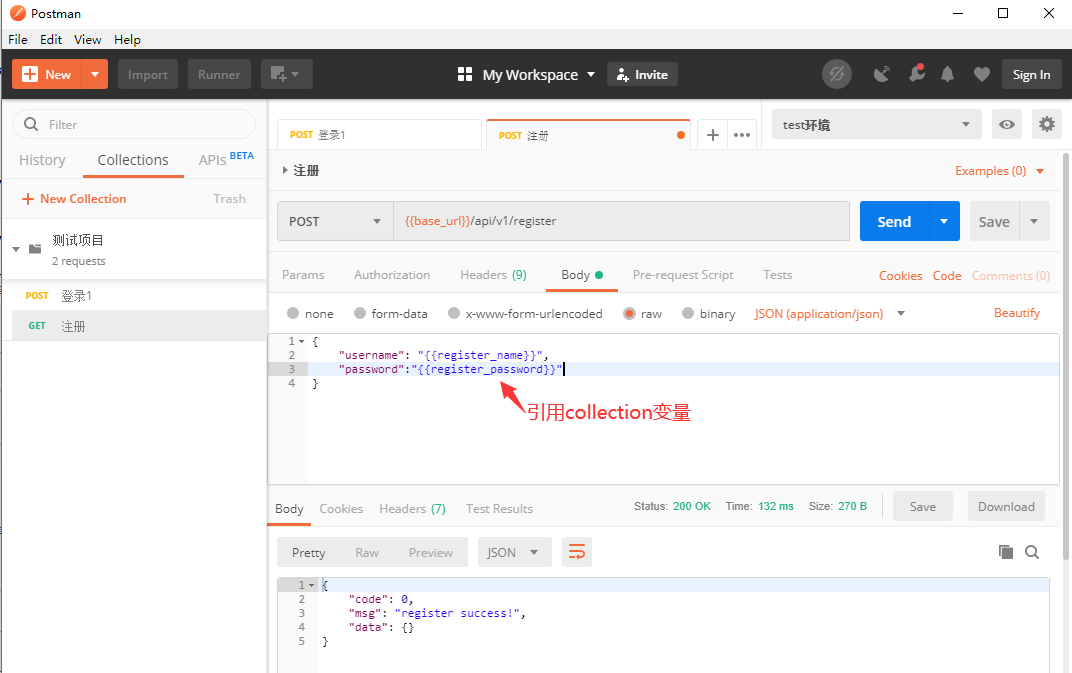Select the form-data body type
The width and height of the screenshot is (1072, 673).
click(360, 313)
